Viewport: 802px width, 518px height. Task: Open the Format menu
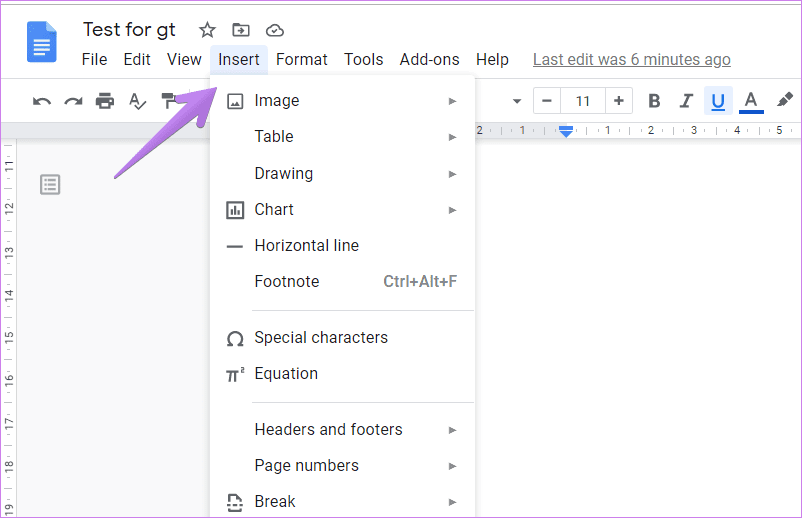[x=301, y=59]
